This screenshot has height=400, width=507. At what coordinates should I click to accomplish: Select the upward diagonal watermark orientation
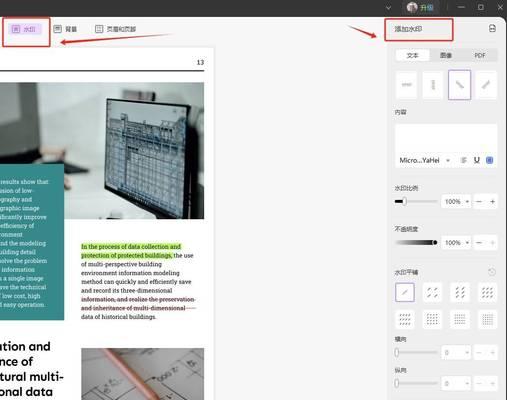[486, 85]
